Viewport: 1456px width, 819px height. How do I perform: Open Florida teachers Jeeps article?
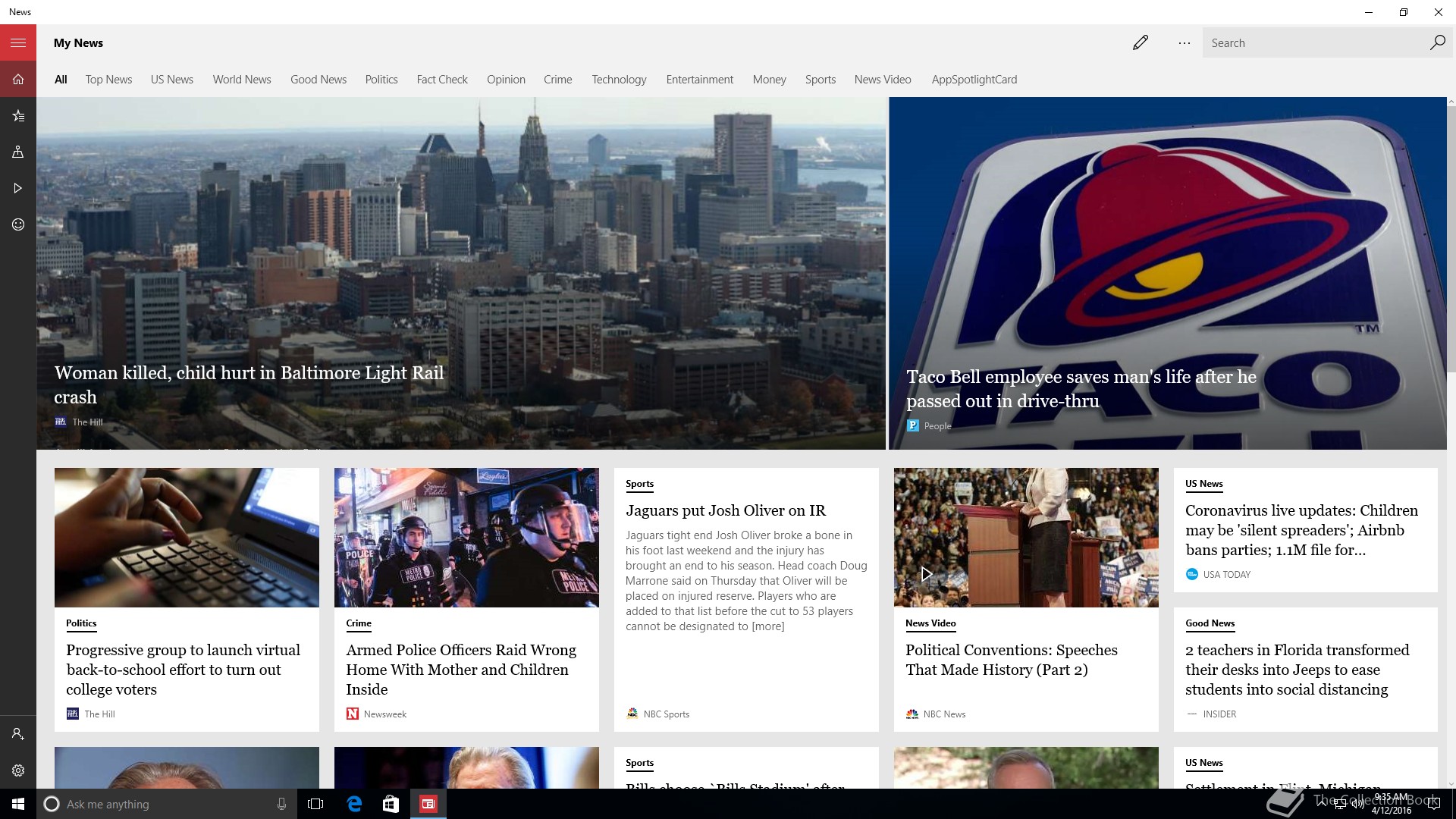(x=1297, y=670)
